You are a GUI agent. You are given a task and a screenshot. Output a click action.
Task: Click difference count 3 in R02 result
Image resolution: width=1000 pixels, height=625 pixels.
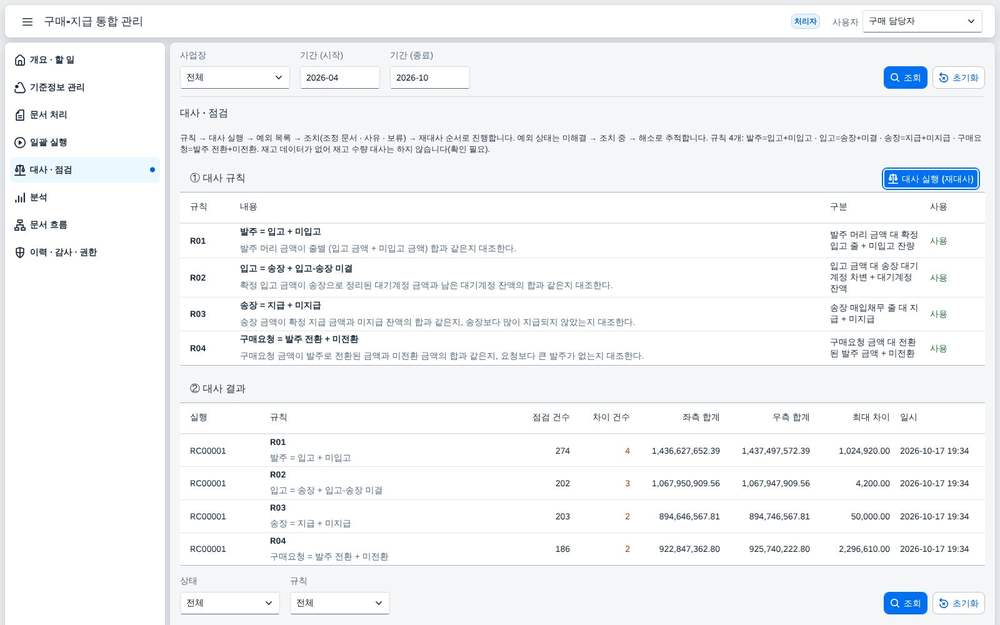pos(627,483)
